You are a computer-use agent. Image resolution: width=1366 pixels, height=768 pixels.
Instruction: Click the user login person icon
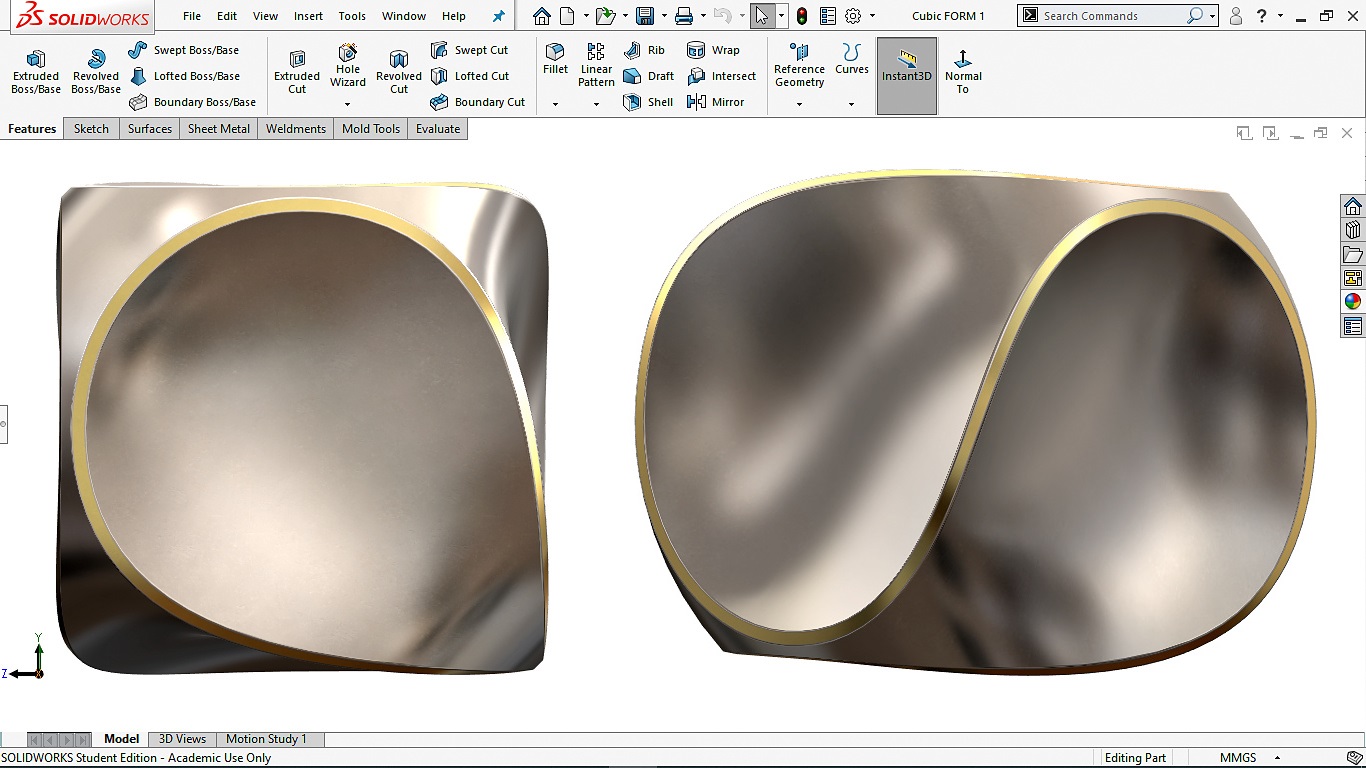(x=1236, y=16)
